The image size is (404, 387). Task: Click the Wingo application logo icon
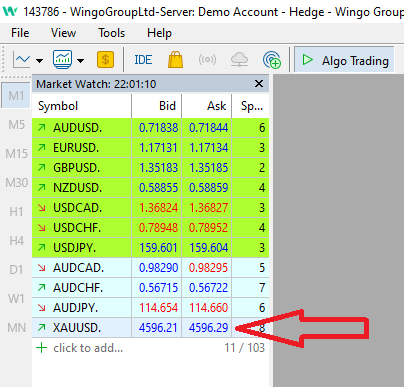10,11
